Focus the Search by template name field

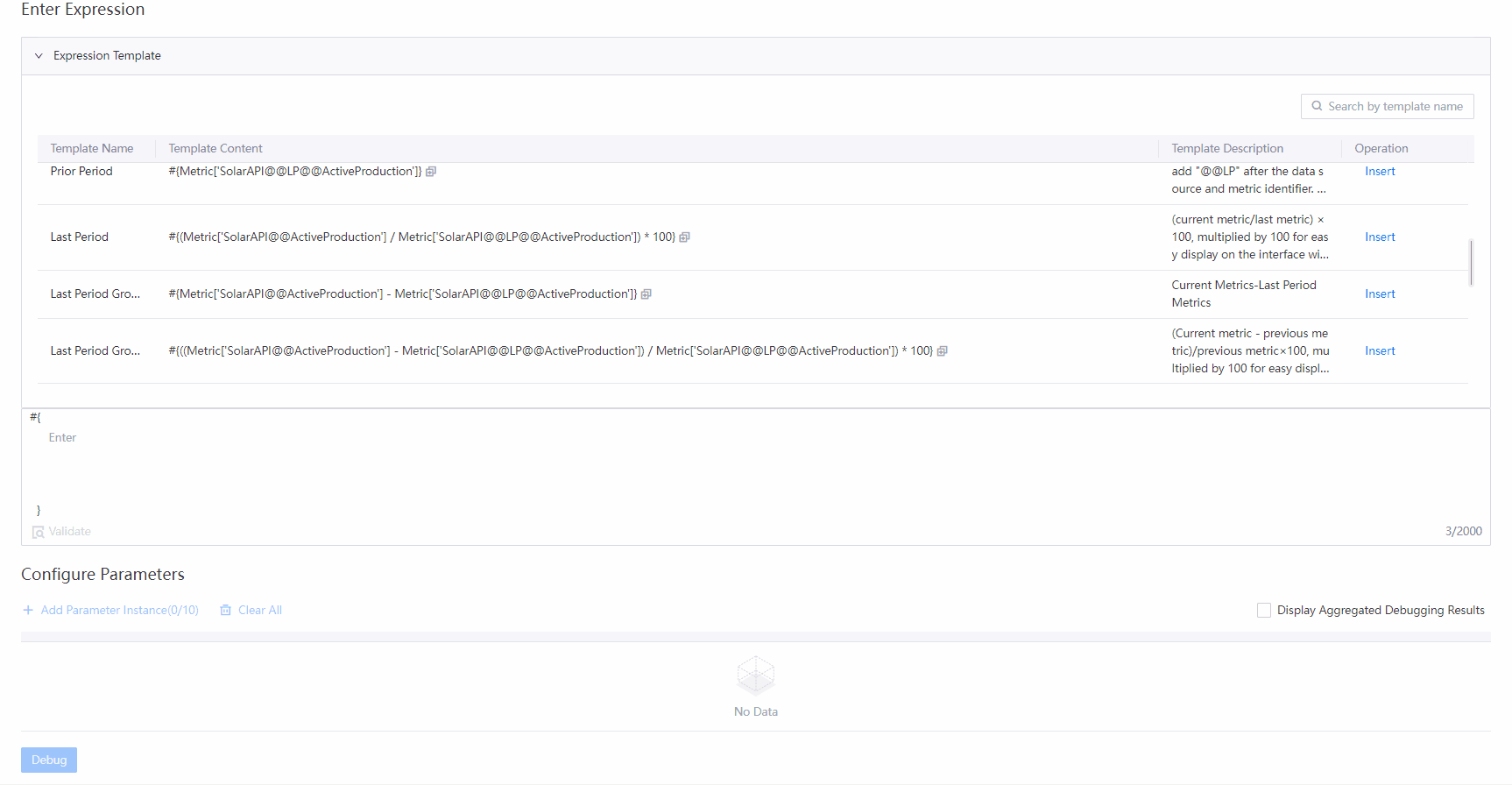(1395, 106)
